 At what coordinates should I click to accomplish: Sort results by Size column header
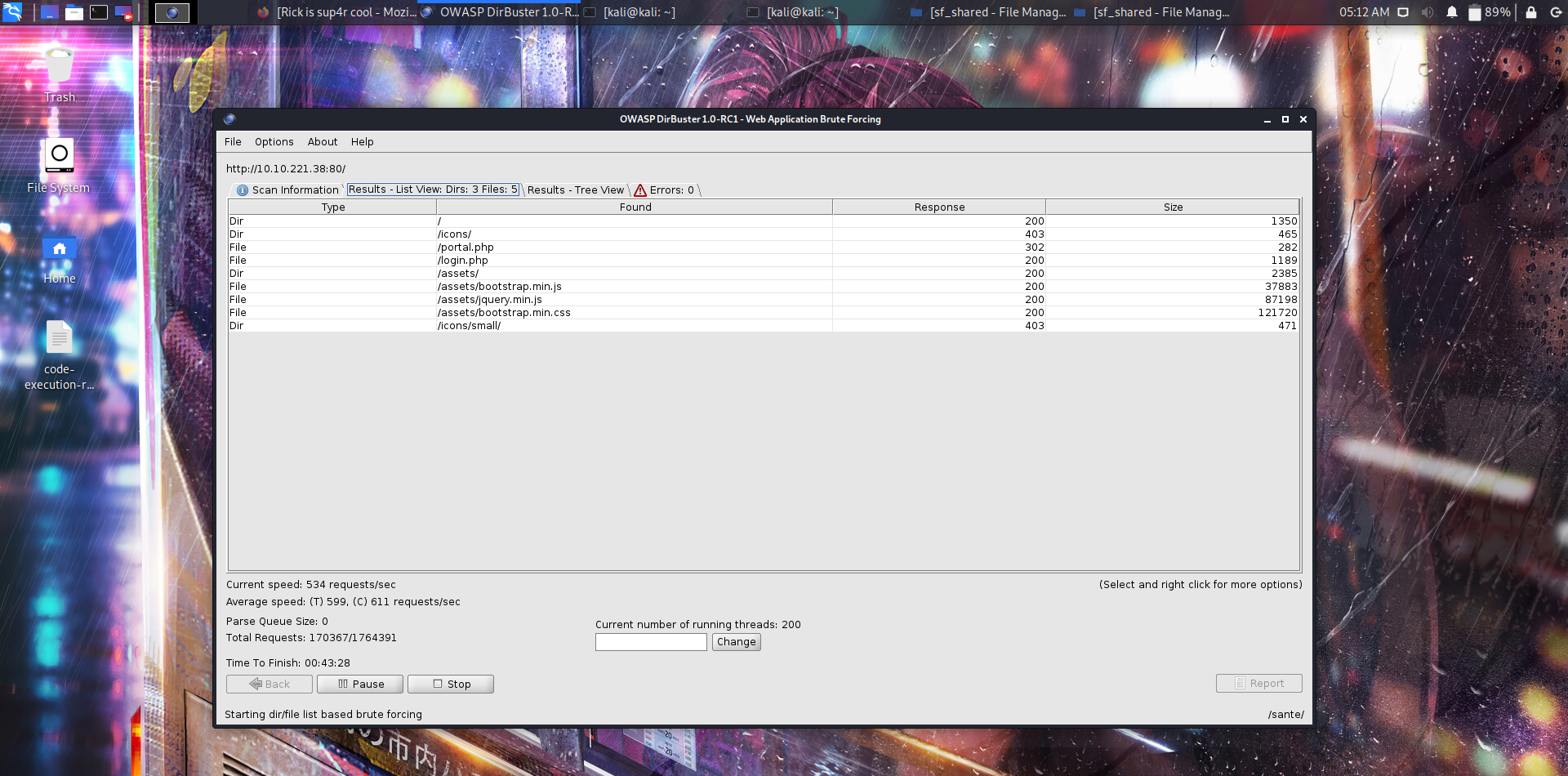[x=1173, y=207]
